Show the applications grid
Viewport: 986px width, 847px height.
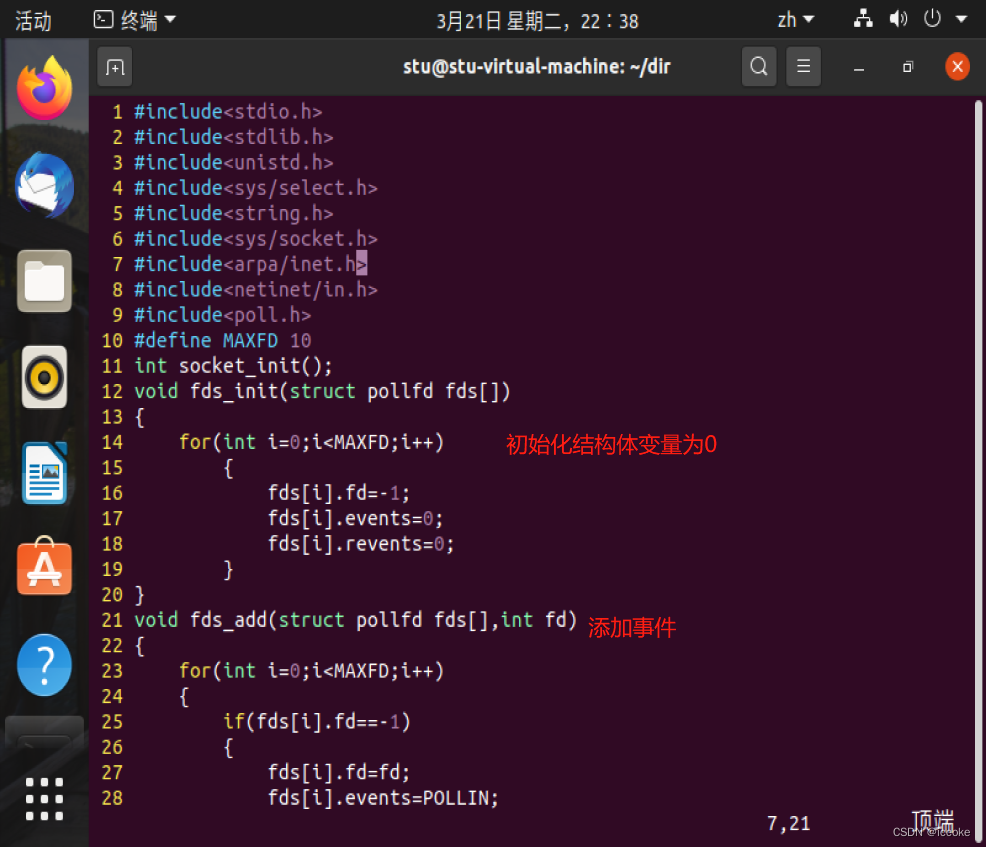tap(44, 799)
